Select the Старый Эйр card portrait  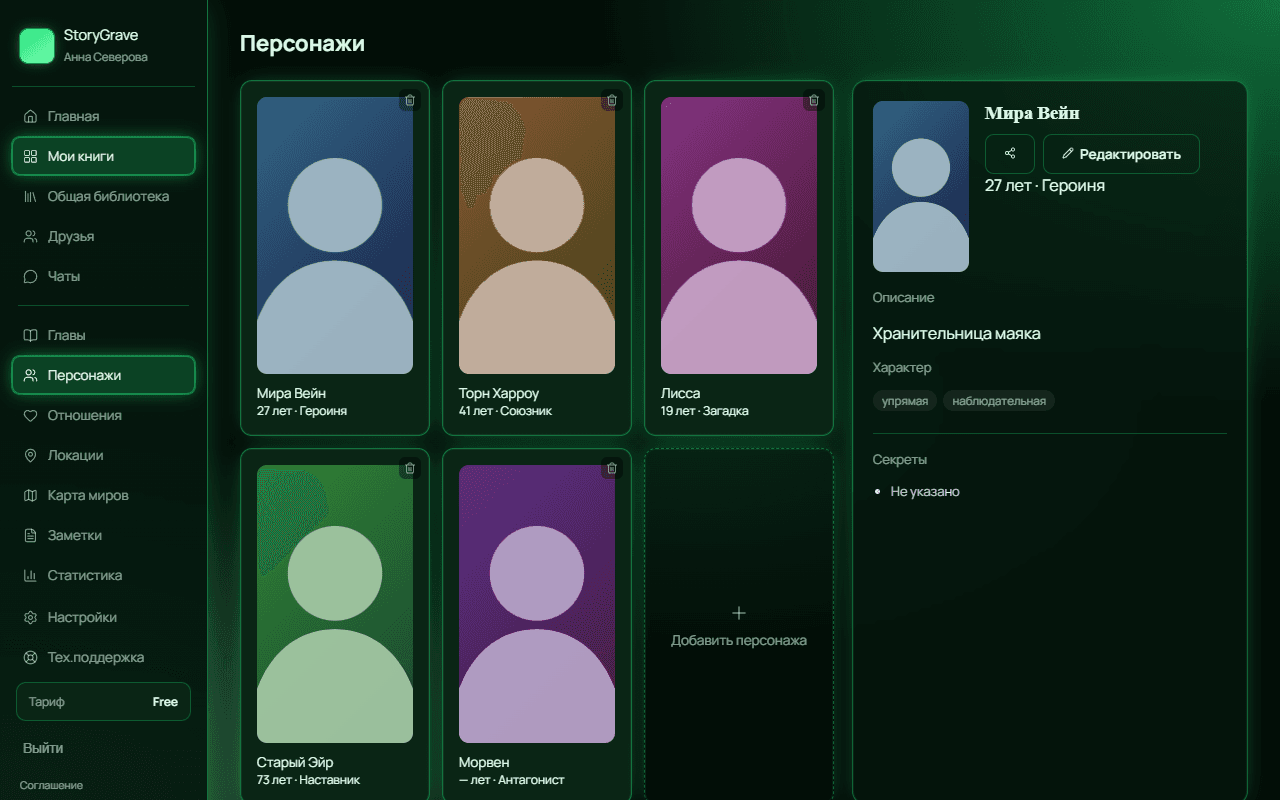pos(335,604)
